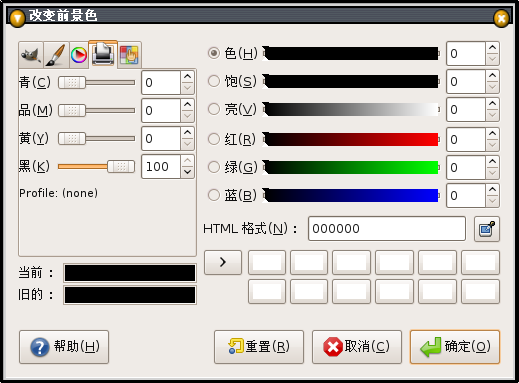Click the Red gradient bar
This screenshot has width=519, height=383.
tap(352, 139)
